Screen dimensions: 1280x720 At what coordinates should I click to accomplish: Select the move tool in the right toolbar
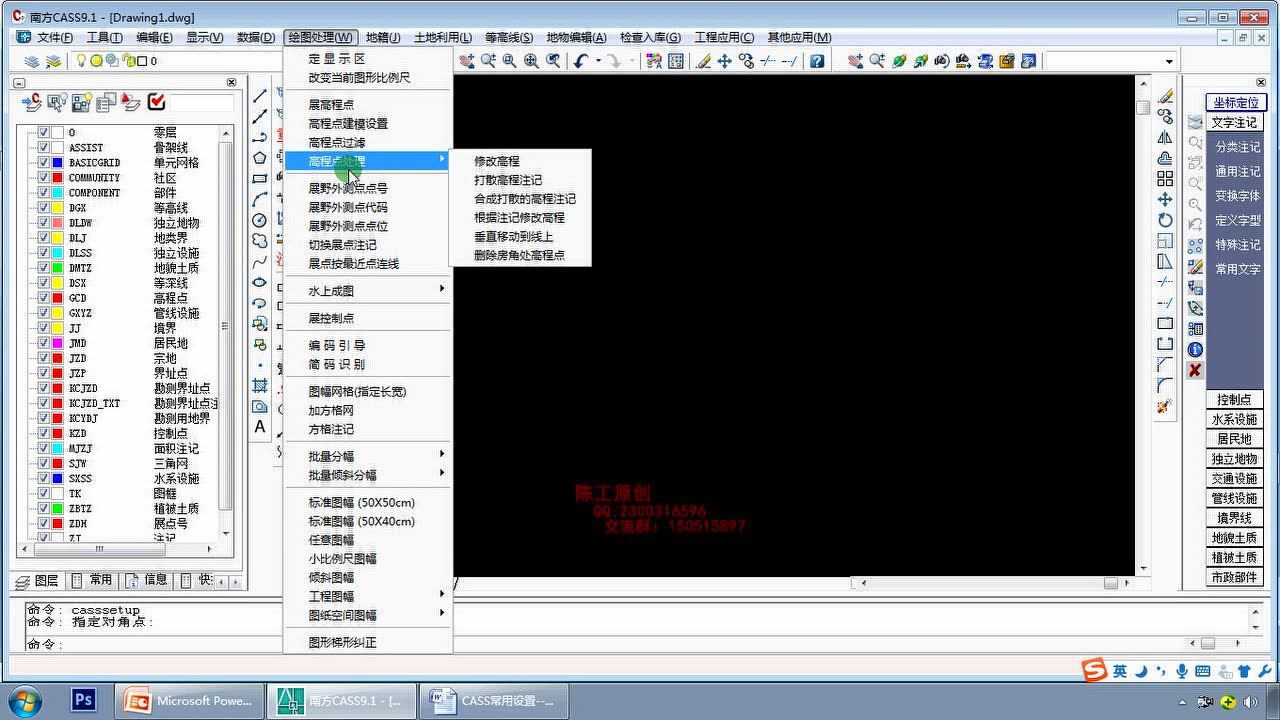pyautogui.click(x=1165, y=199)
